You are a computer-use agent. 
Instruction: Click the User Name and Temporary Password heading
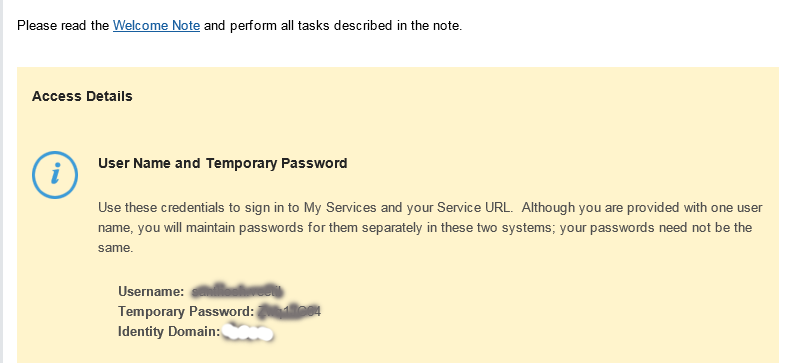223,163
